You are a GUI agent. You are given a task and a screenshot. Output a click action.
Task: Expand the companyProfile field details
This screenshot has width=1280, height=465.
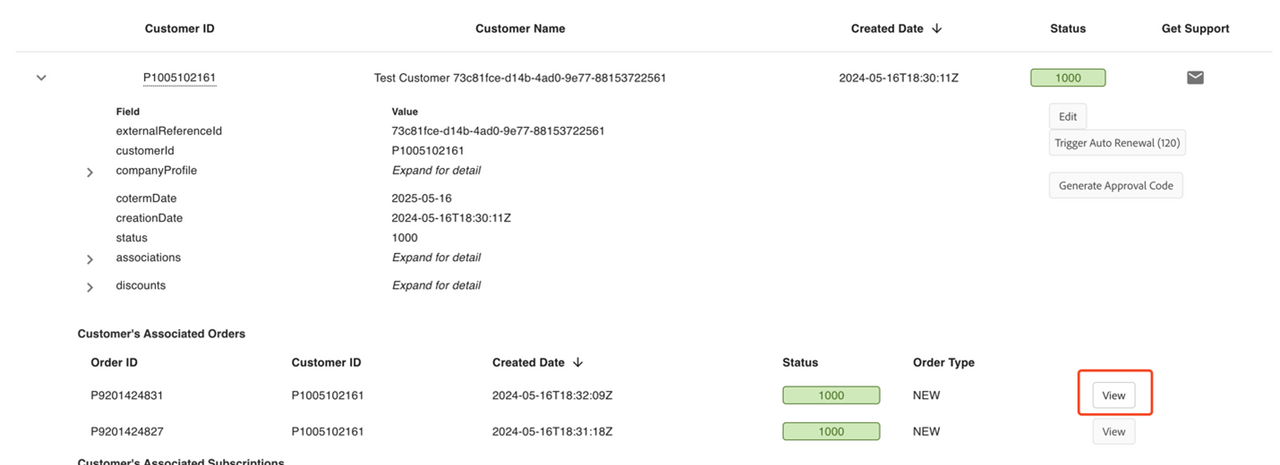[x=90, y=172]
